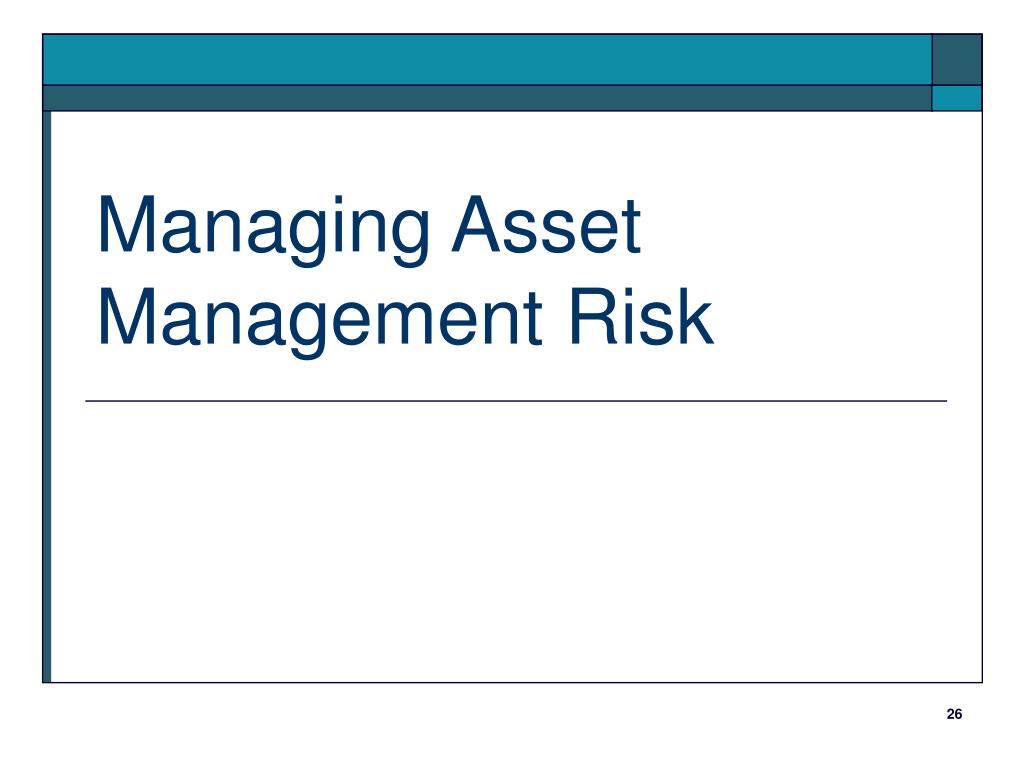Viewport: 1024px width, 768px height.
Task: Click the horizontal divider line under the title
Action: click(516, 401)
